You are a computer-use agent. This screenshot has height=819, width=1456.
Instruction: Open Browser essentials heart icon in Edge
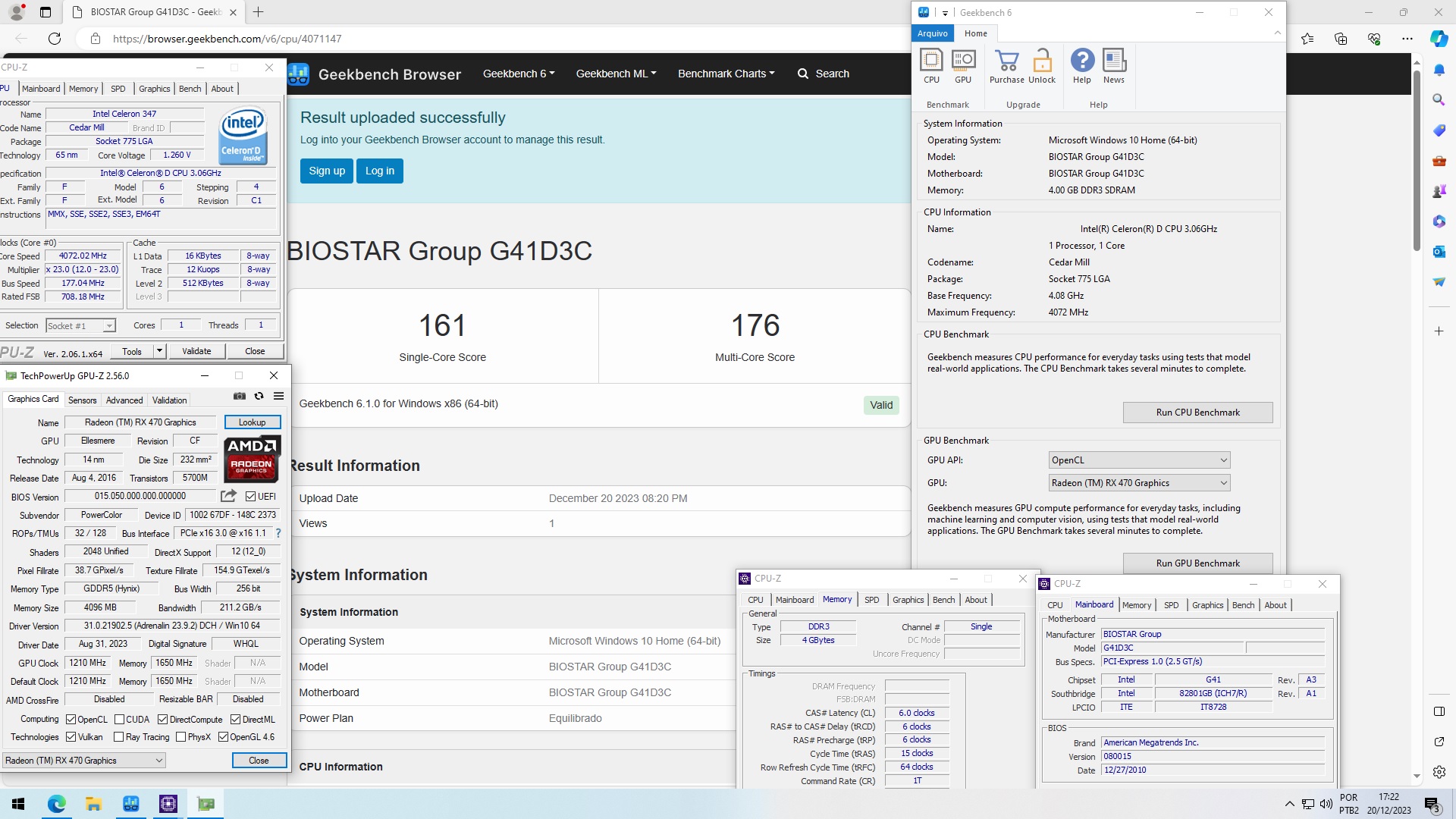1374,39
